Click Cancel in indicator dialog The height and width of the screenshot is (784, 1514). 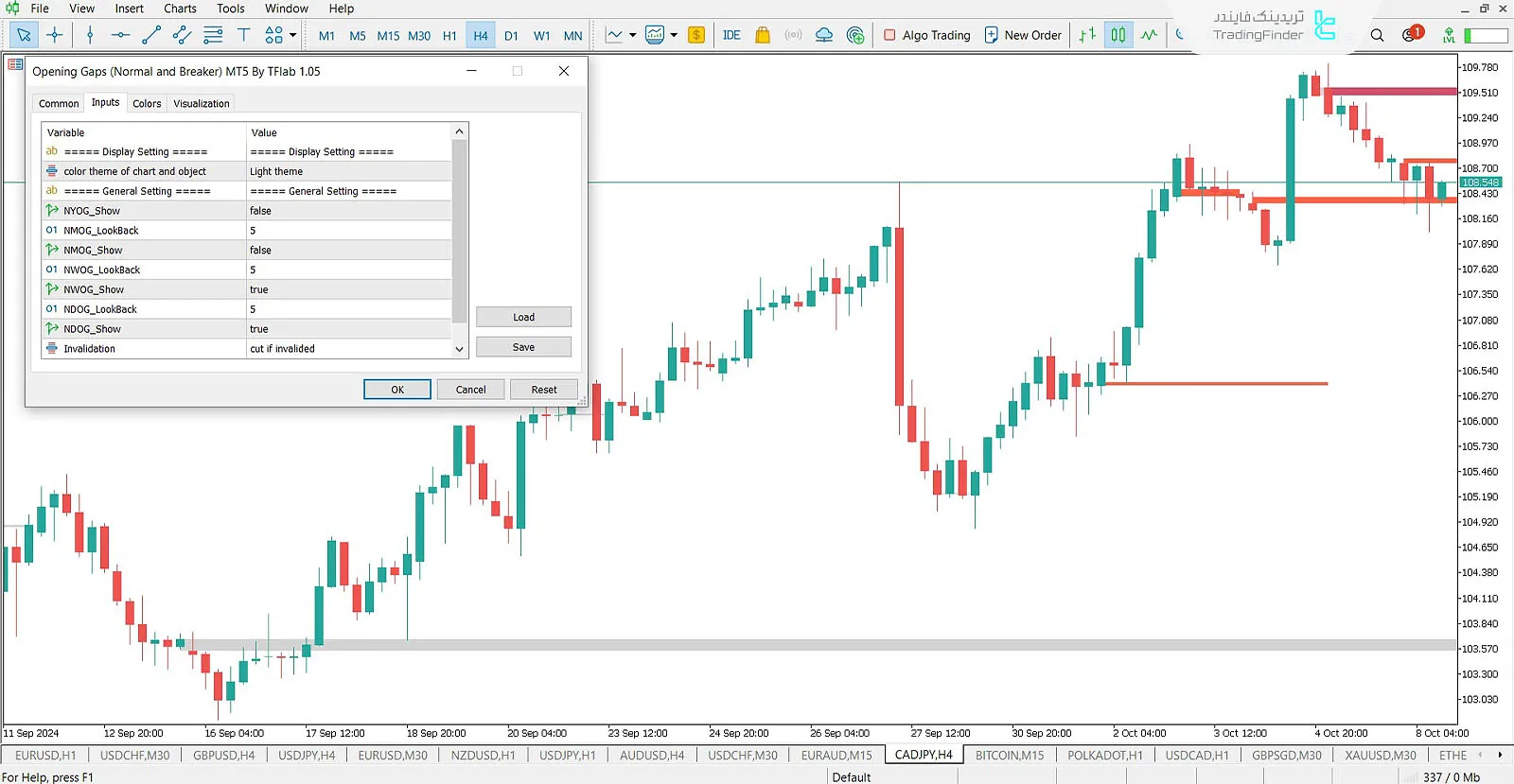tap(470, 390)
